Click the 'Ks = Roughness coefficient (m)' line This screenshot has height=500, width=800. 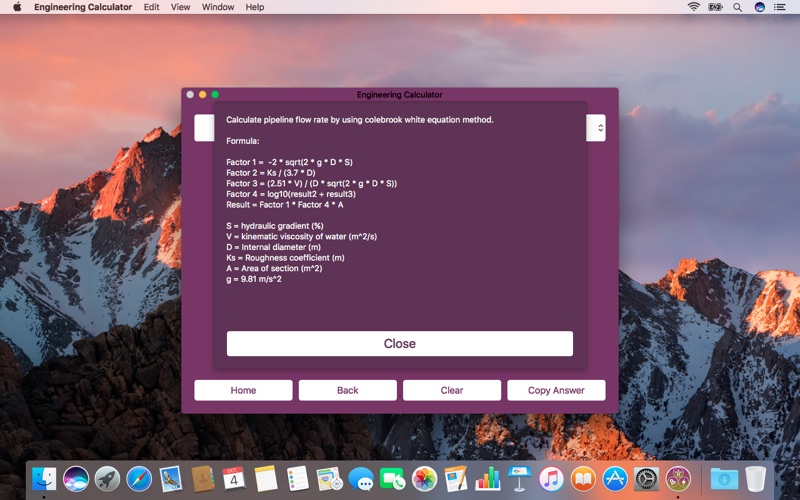285,258
